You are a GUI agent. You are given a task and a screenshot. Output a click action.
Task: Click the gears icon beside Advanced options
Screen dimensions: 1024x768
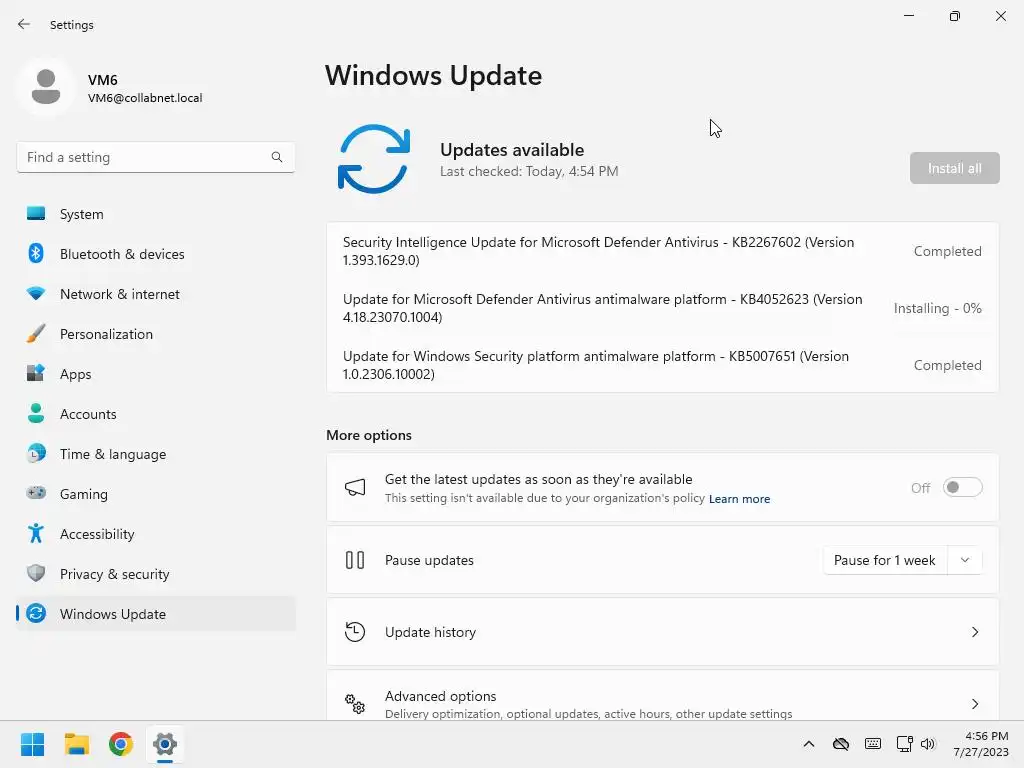[x=355, y=703]
